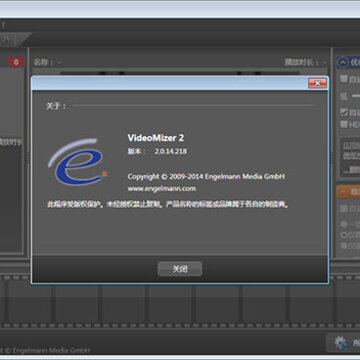Click the round toolbar icon on the top-left tab

click(x=4, y=40)
